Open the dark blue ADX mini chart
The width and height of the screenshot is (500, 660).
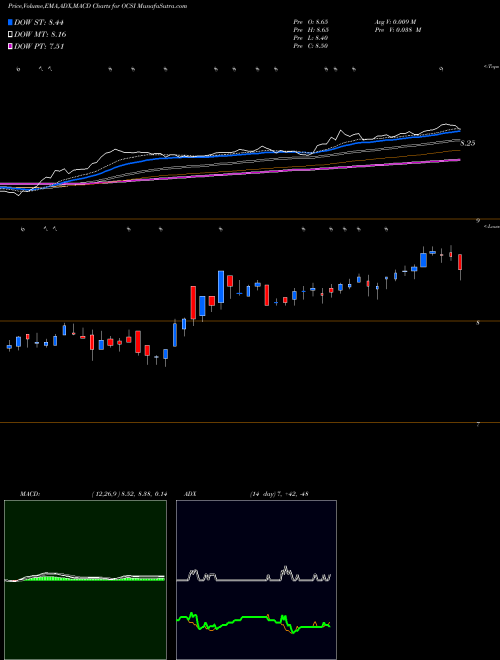click(x=256, y=580)
